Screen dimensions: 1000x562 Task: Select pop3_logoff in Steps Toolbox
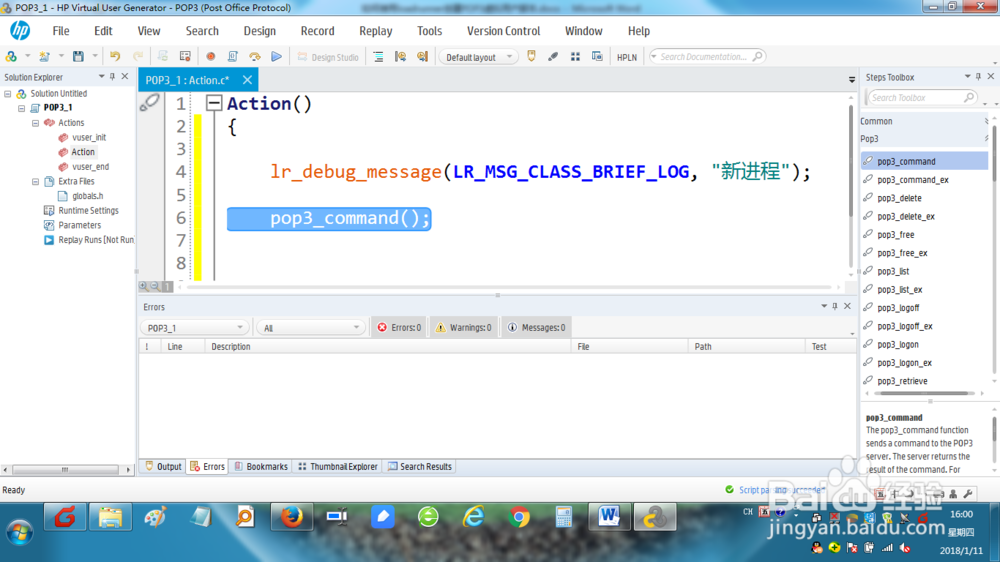pyautogui.click(x=898, y=308)
